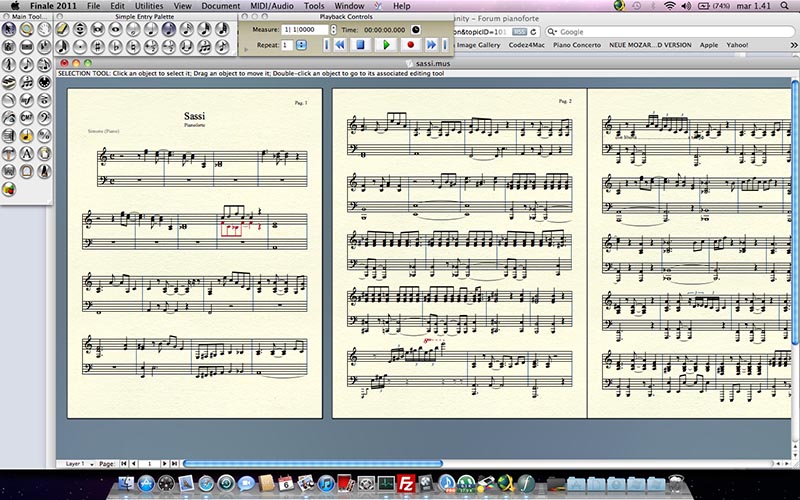Fast forward with double right arrows
The image size is (800, 500).
(432, 45)
